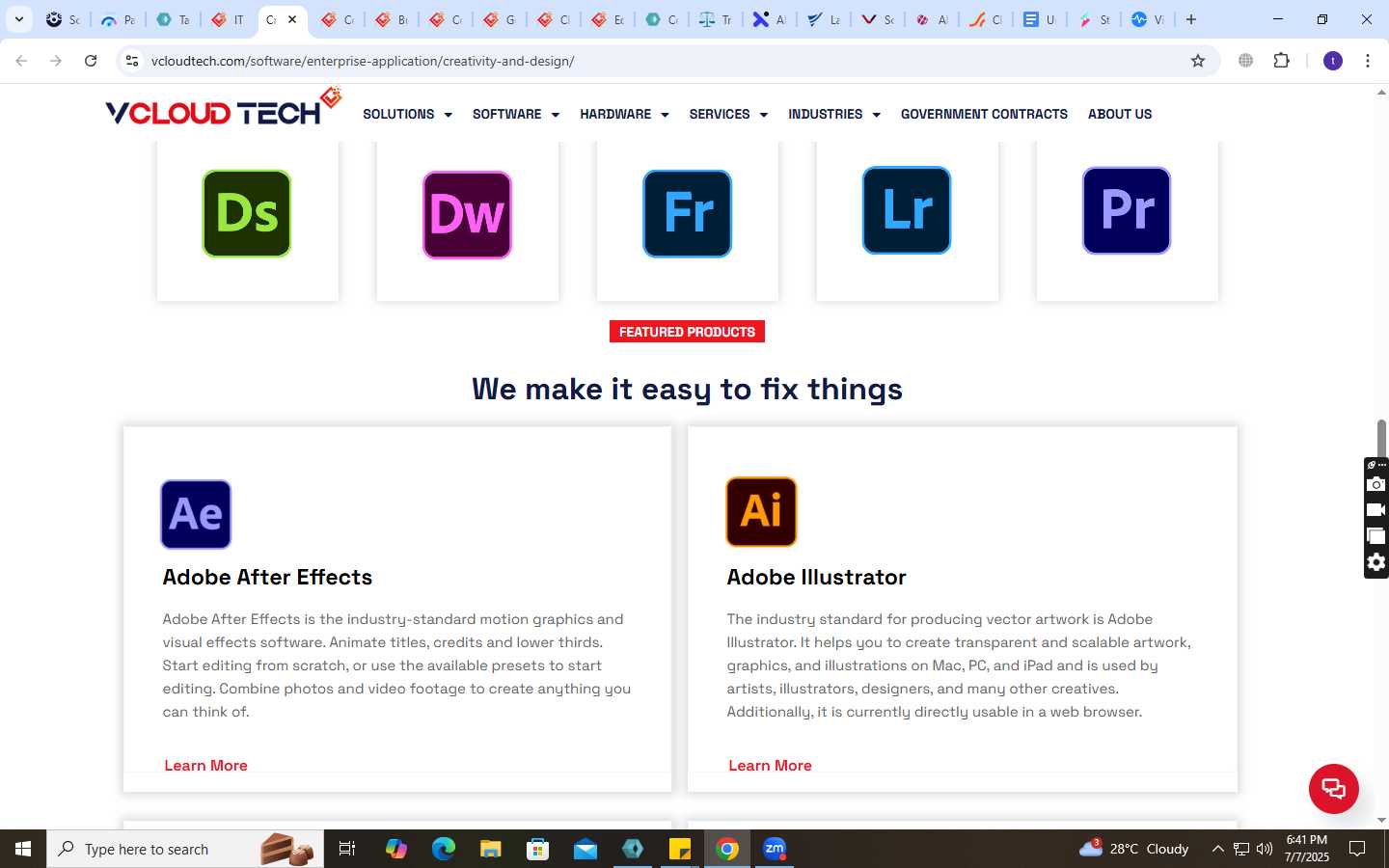Click the Lightroom Lr icon
The image size is (1389, 868).
(907, 210)
